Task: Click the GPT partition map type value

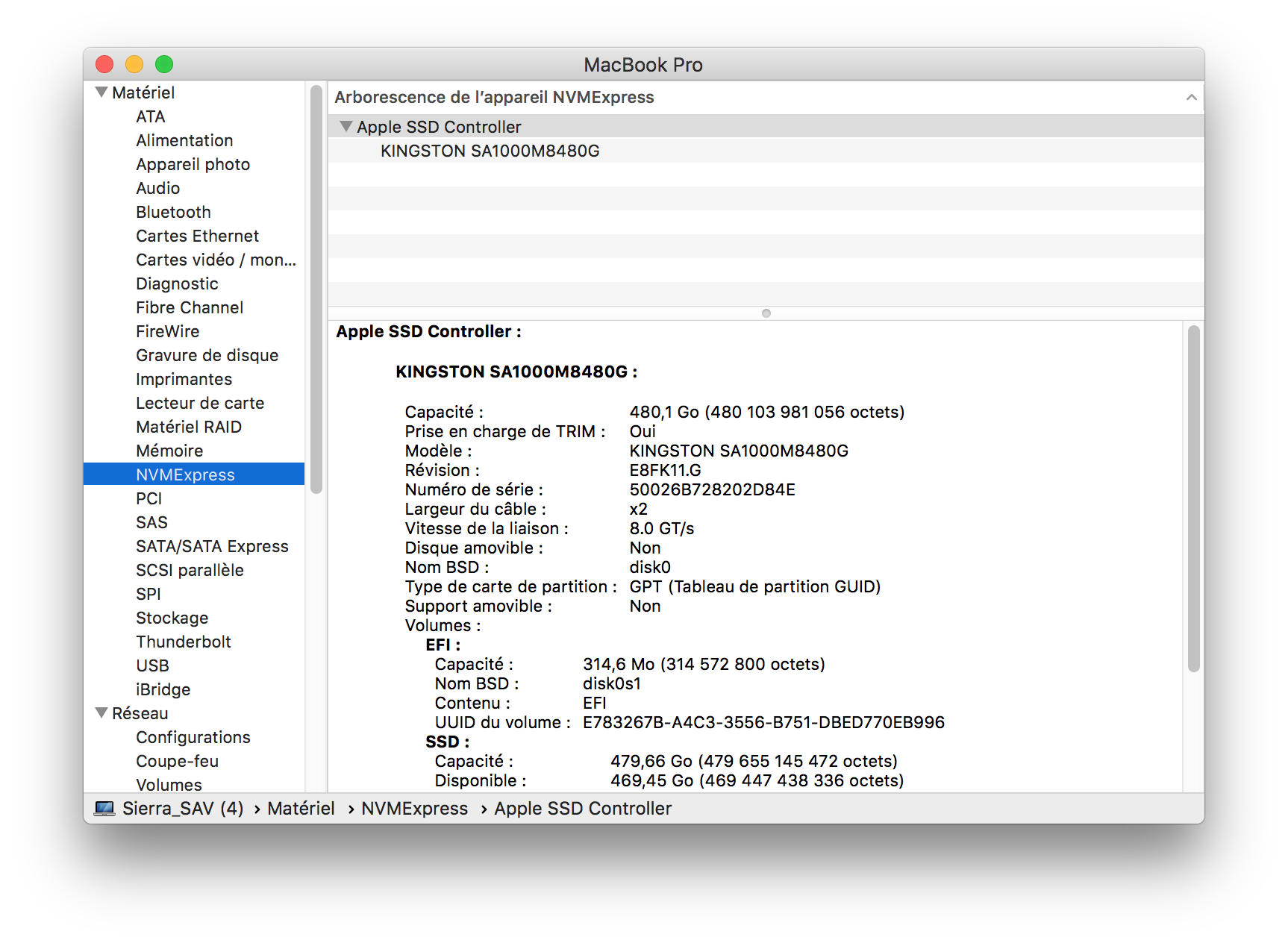Action: (x=754, y=586)
